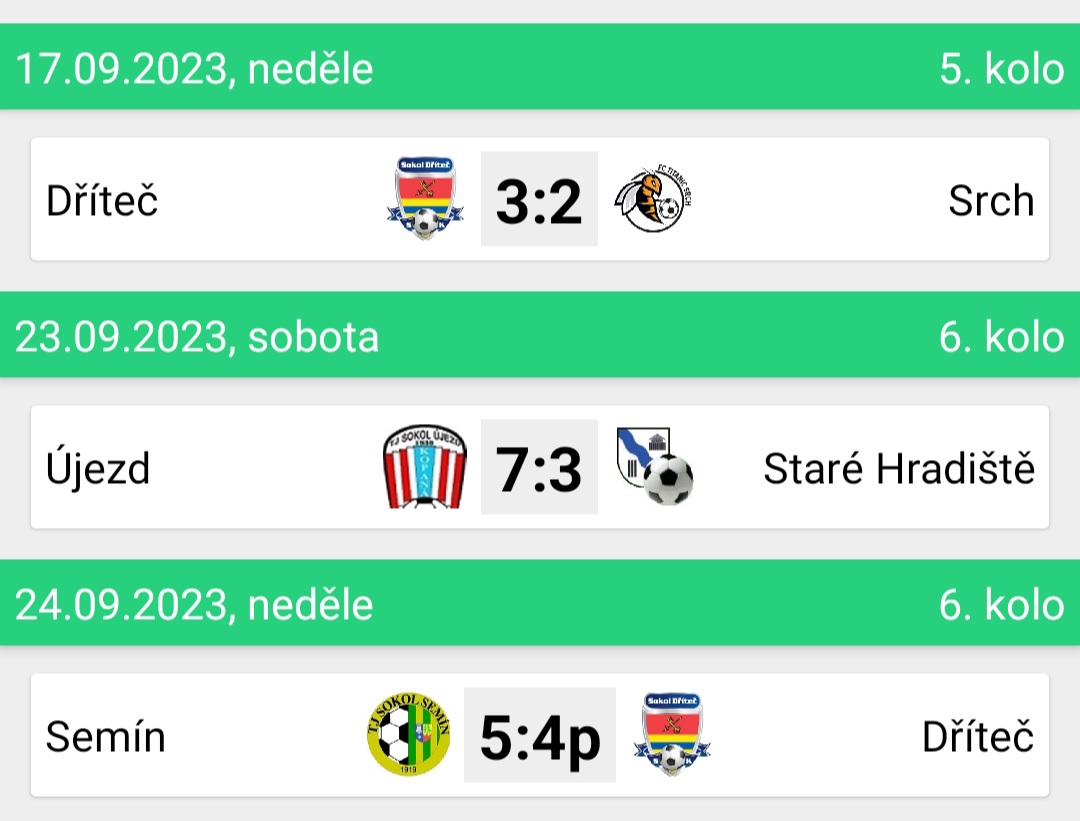Click the 23.09.2023 sobota date header

click(x=197, y=337)
